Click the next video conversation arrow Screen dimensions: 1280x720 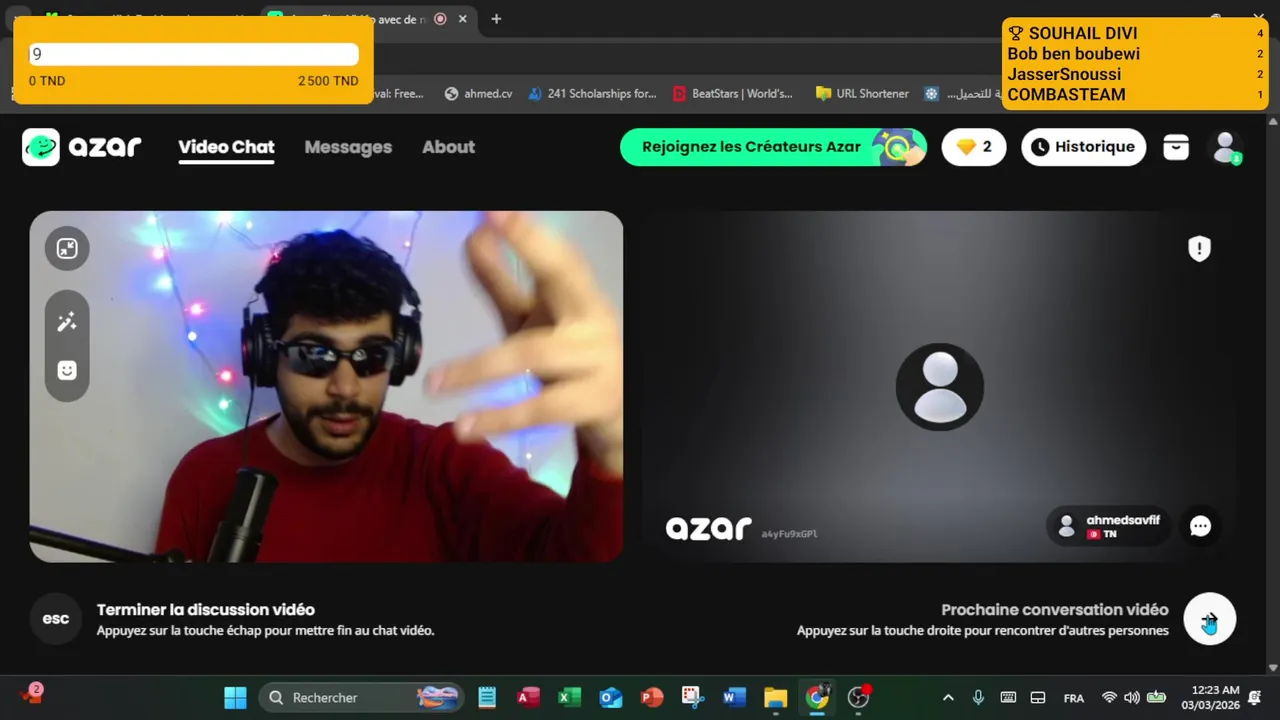1210,620
